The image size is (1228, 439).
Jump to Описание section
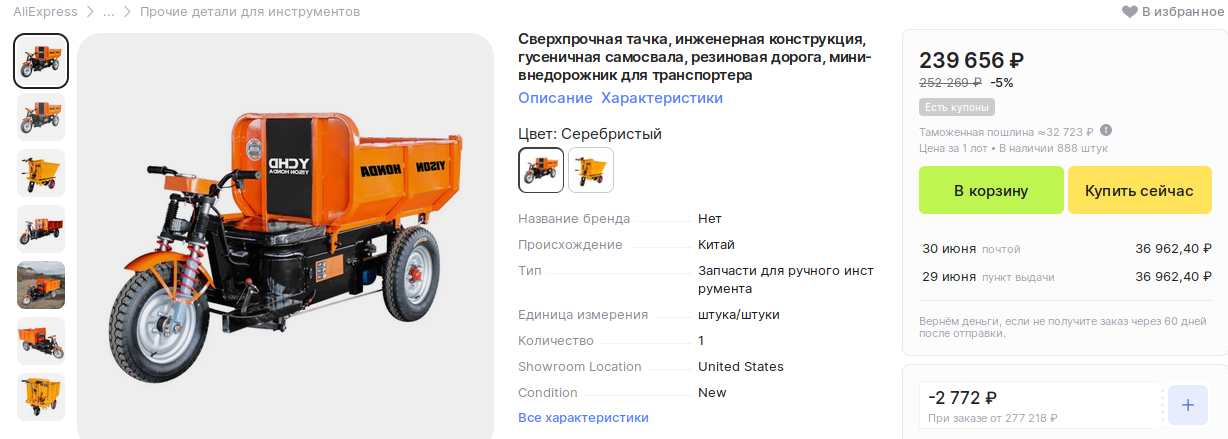(x=555, y=98)
